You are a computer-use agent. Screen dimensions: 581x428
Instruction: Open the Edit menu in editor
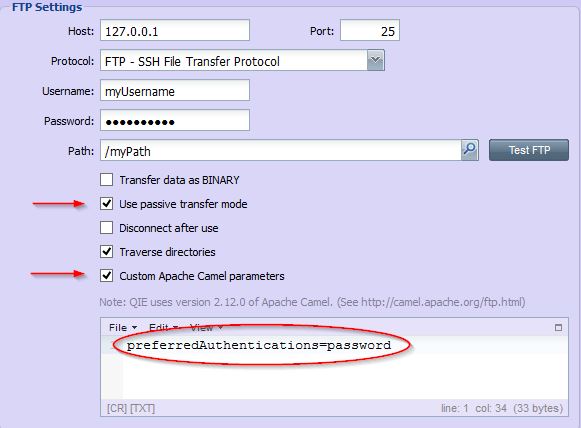[x=163, y=328]
